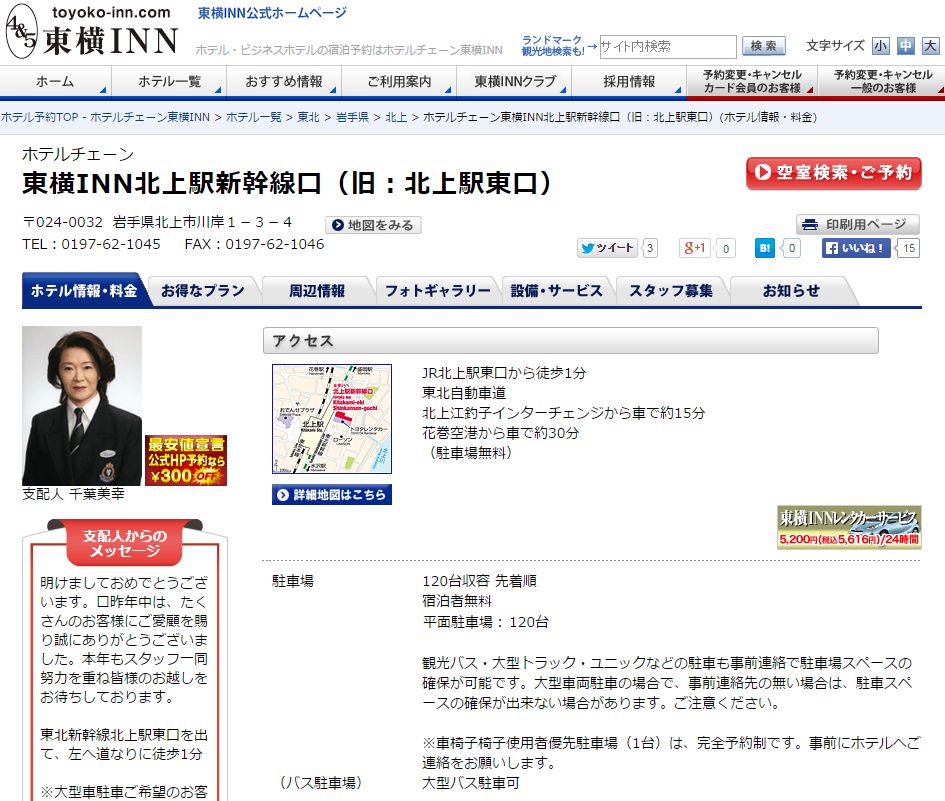Click the manager 千葉美幸 photo

point(82,406)
